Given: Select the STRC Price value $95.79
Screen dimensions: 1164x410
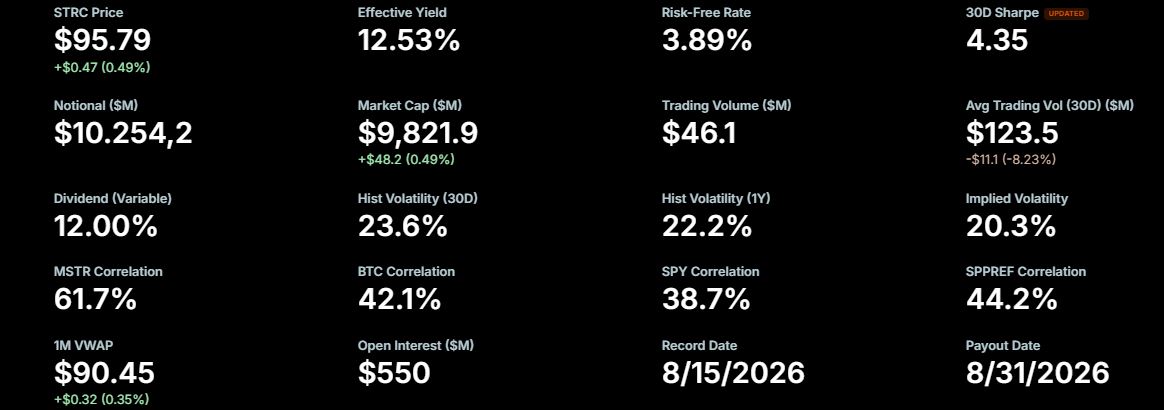Looking at the screenshot, I should (102, 40).
